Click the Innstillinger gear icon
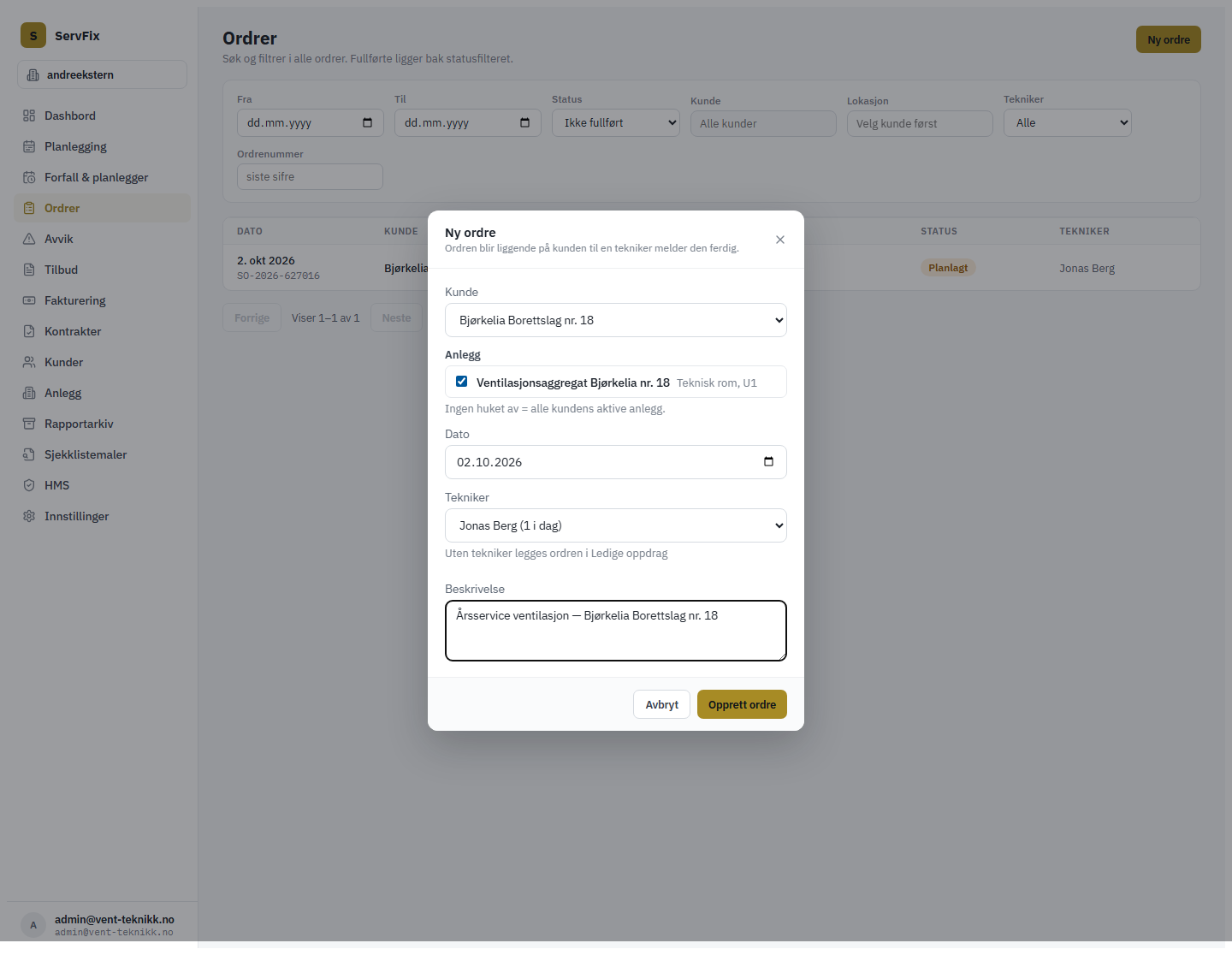1232x955 pixels. click(29, 516)
